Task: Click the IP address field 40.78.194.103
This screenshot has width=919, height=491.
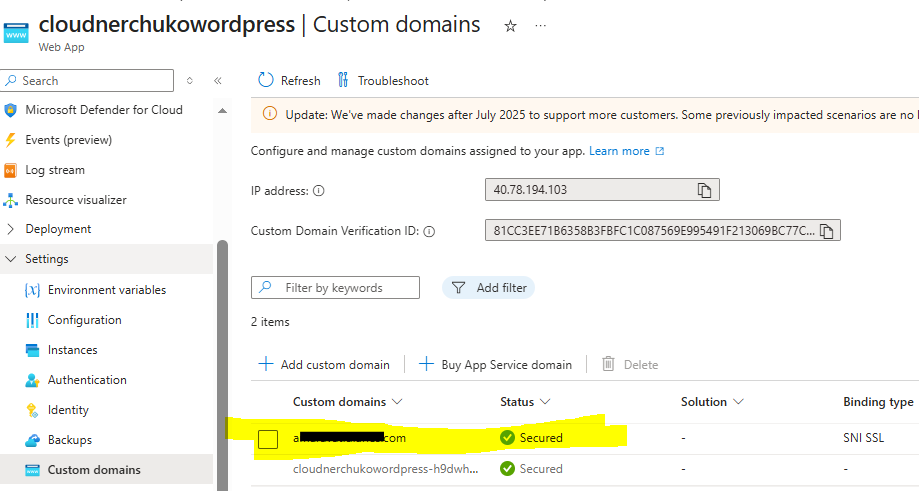Action: pos(602,190)
